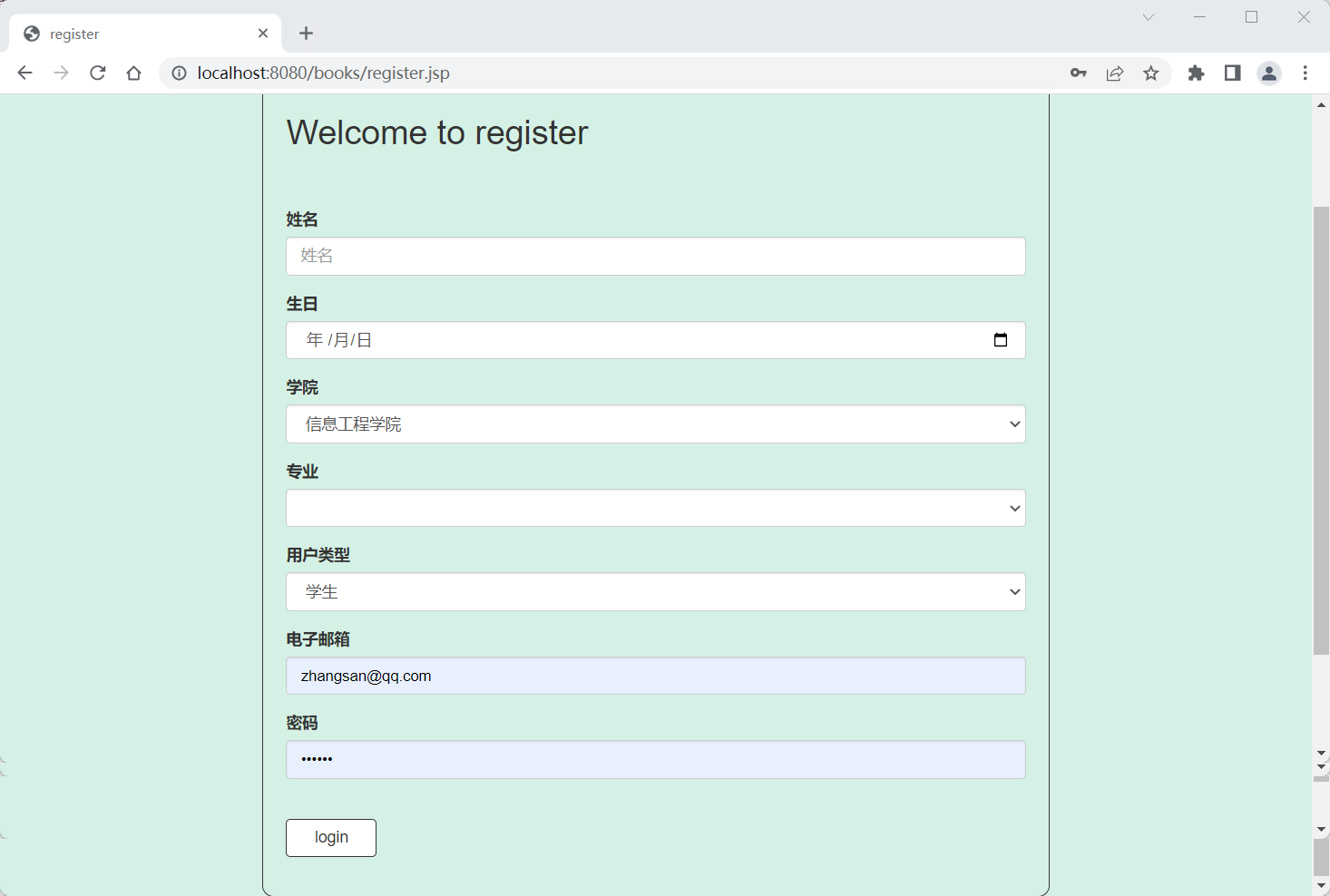View site information for localhost
The width and height of the screenshot is (1330, 896).
(180, 73)
